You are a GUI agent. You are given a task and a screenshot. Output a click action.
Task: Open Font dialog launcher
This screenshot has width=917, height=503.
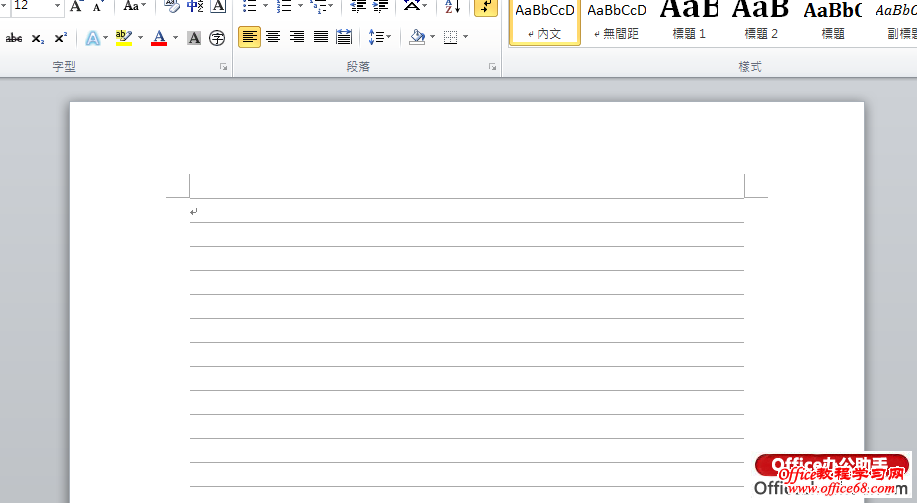pyautogui.click(x=223, y=67)
